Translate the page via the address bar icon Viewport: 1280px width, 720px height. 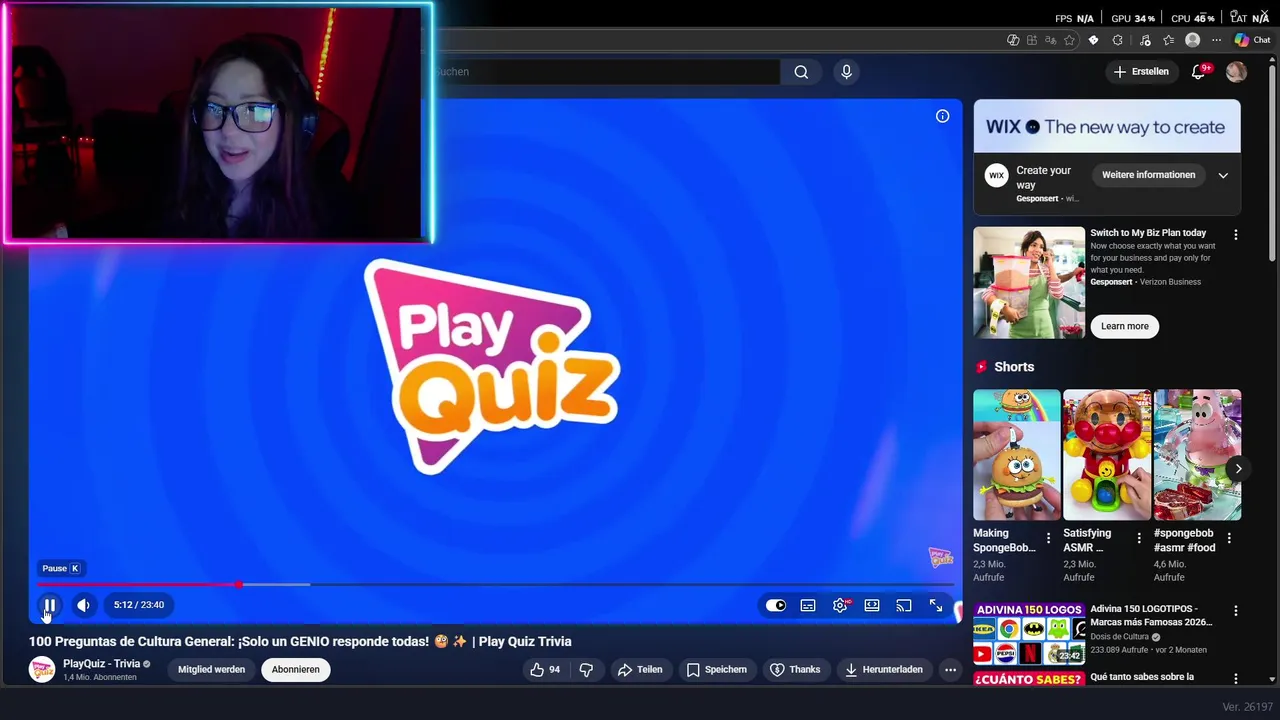click(x=1051, y=40)
